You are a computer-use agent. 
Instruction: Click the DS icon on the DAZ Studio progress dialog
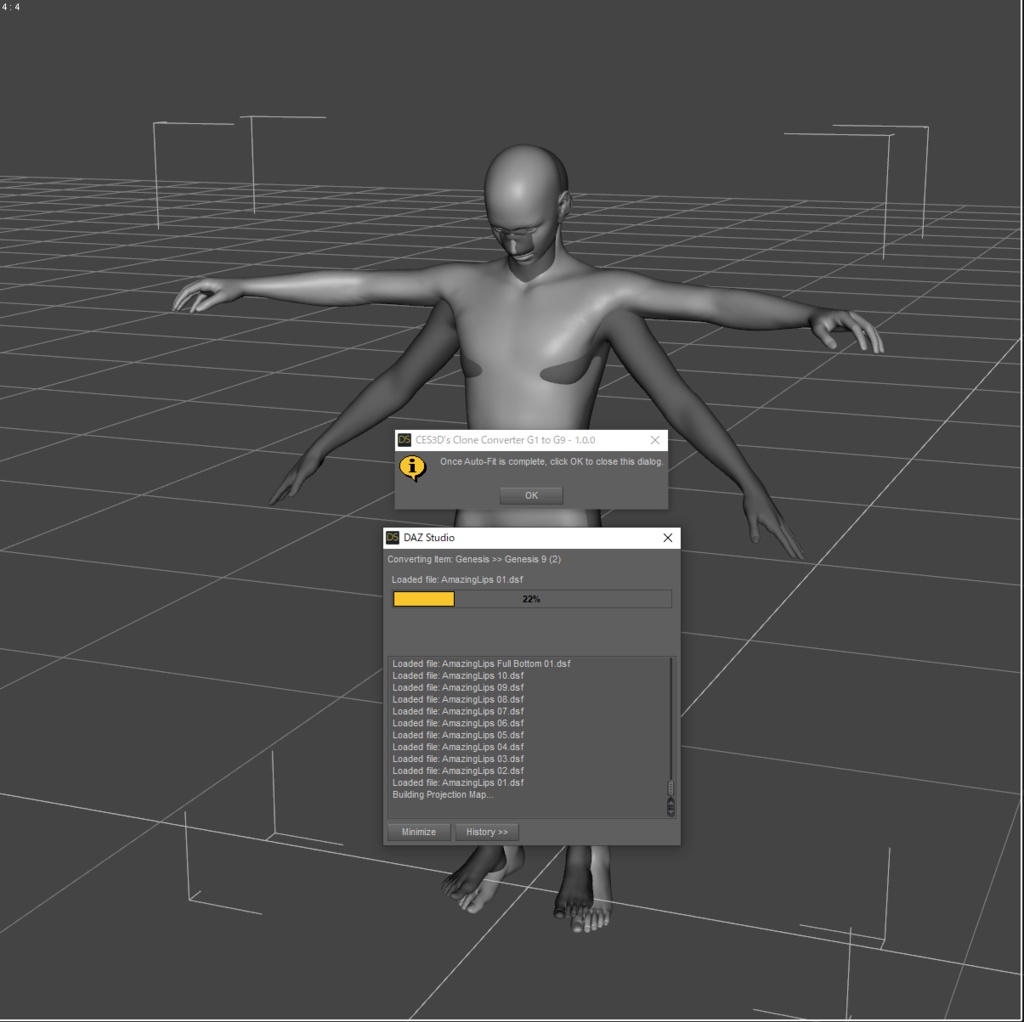click(392, 538)
